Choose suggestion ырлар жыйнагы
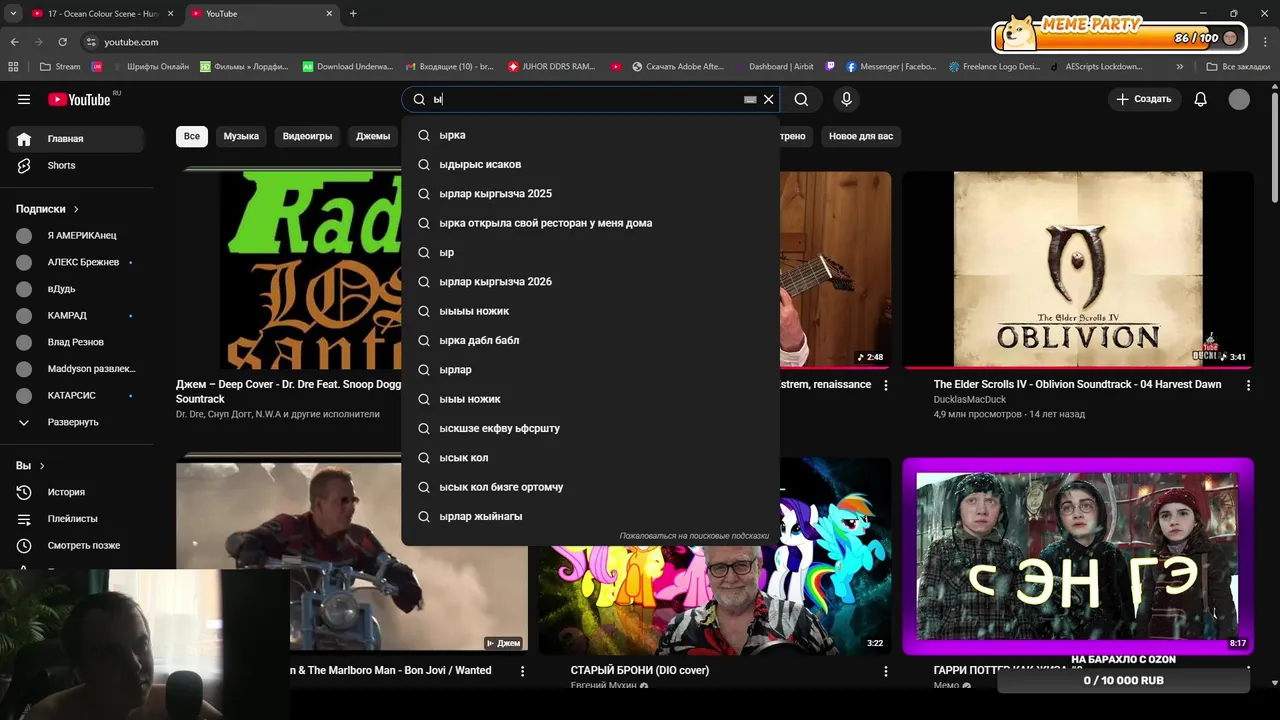The width and height of the screenshot is (1280, 720). tap(590, 516)
